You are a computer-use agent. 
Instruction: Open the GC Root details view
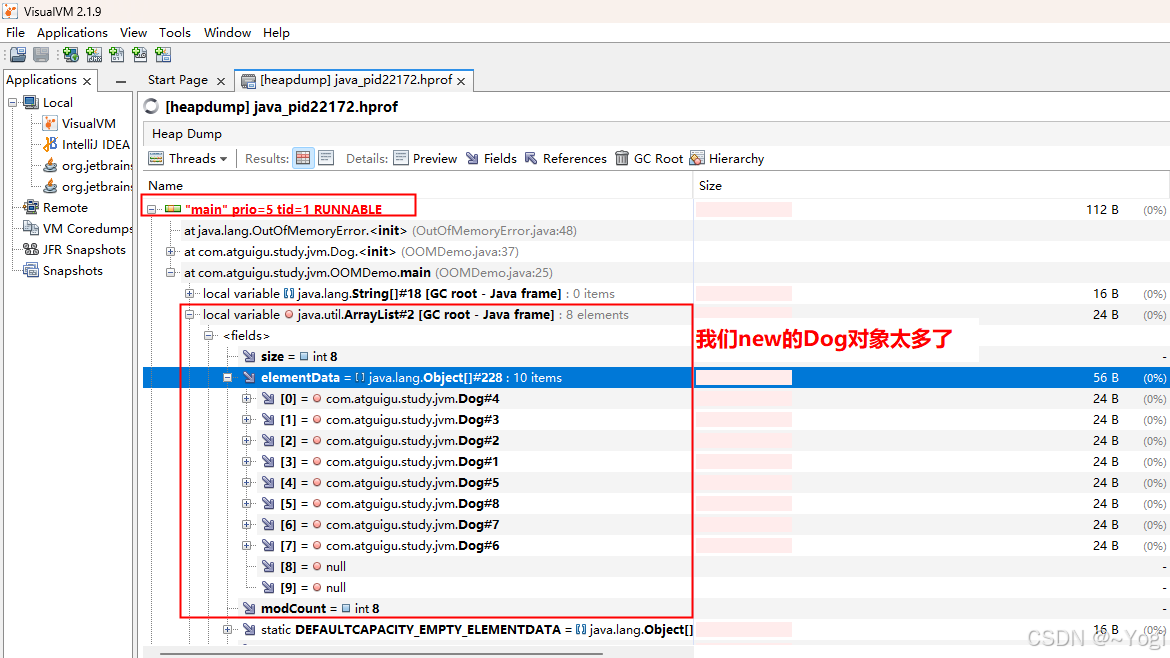(649, 158)
